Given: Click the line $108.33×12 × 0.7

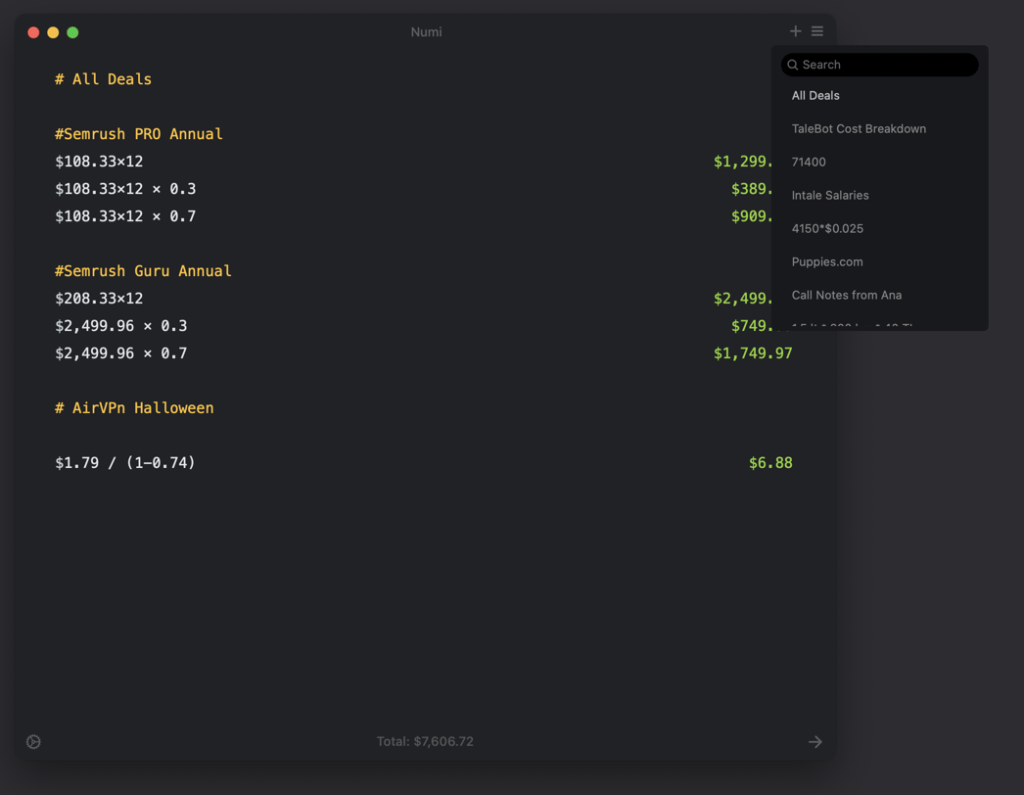Looking at the screenshot, I should click(125, 216).
